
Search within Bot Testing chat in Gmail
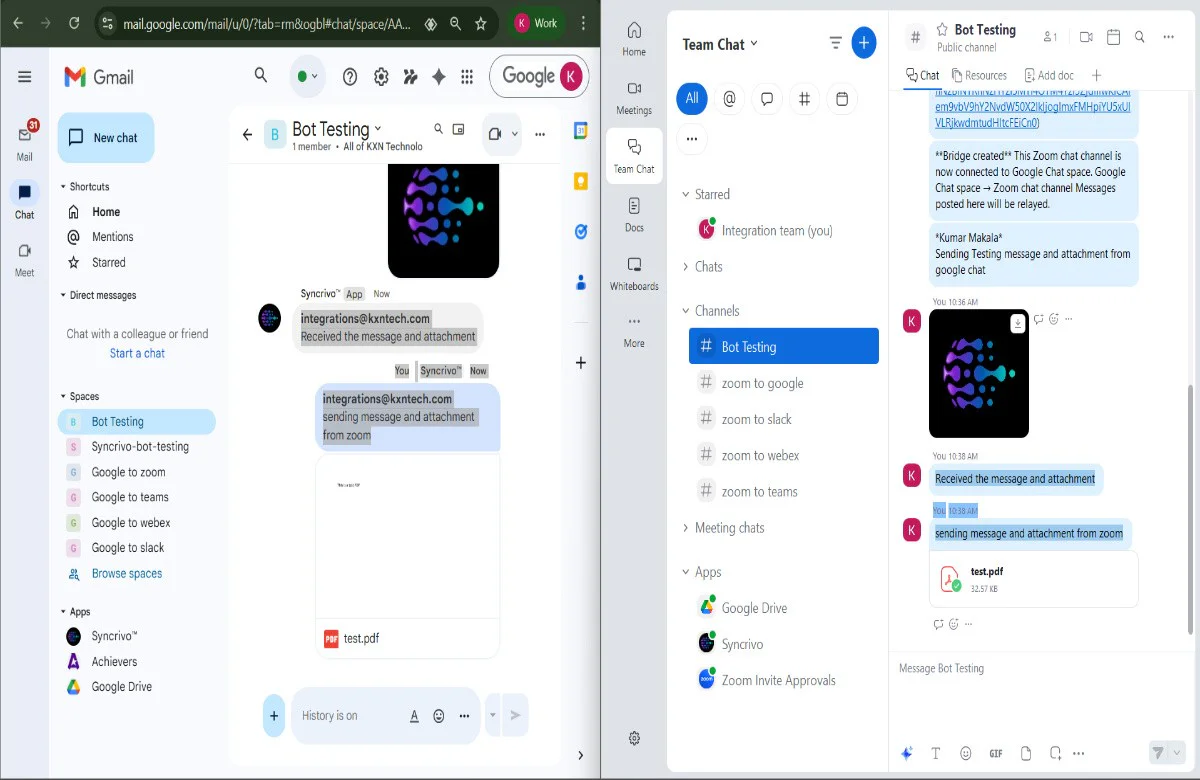[x=438, y=129]
